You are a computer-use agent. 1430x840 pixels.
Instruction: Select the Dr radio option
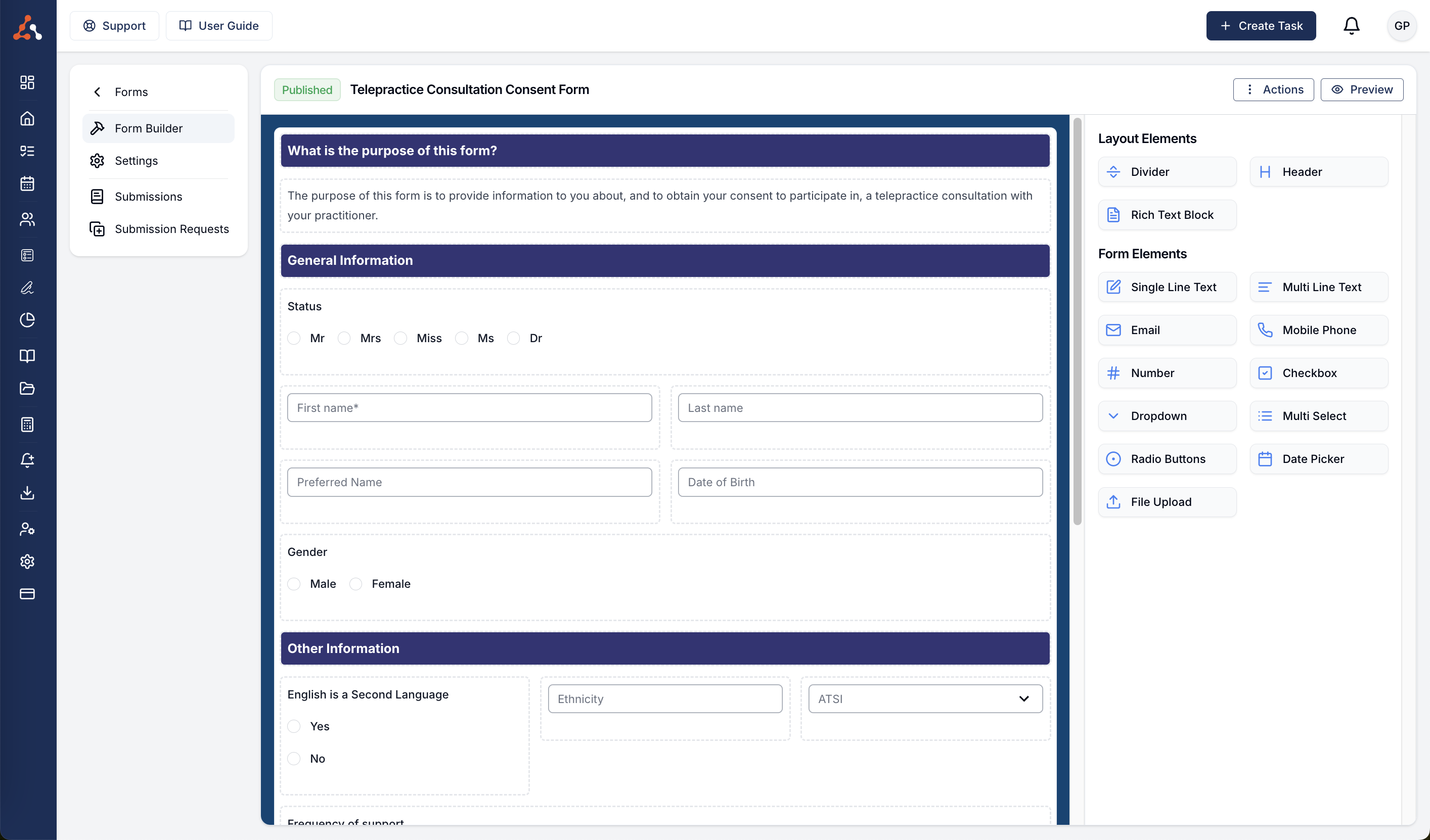[514, 339]
